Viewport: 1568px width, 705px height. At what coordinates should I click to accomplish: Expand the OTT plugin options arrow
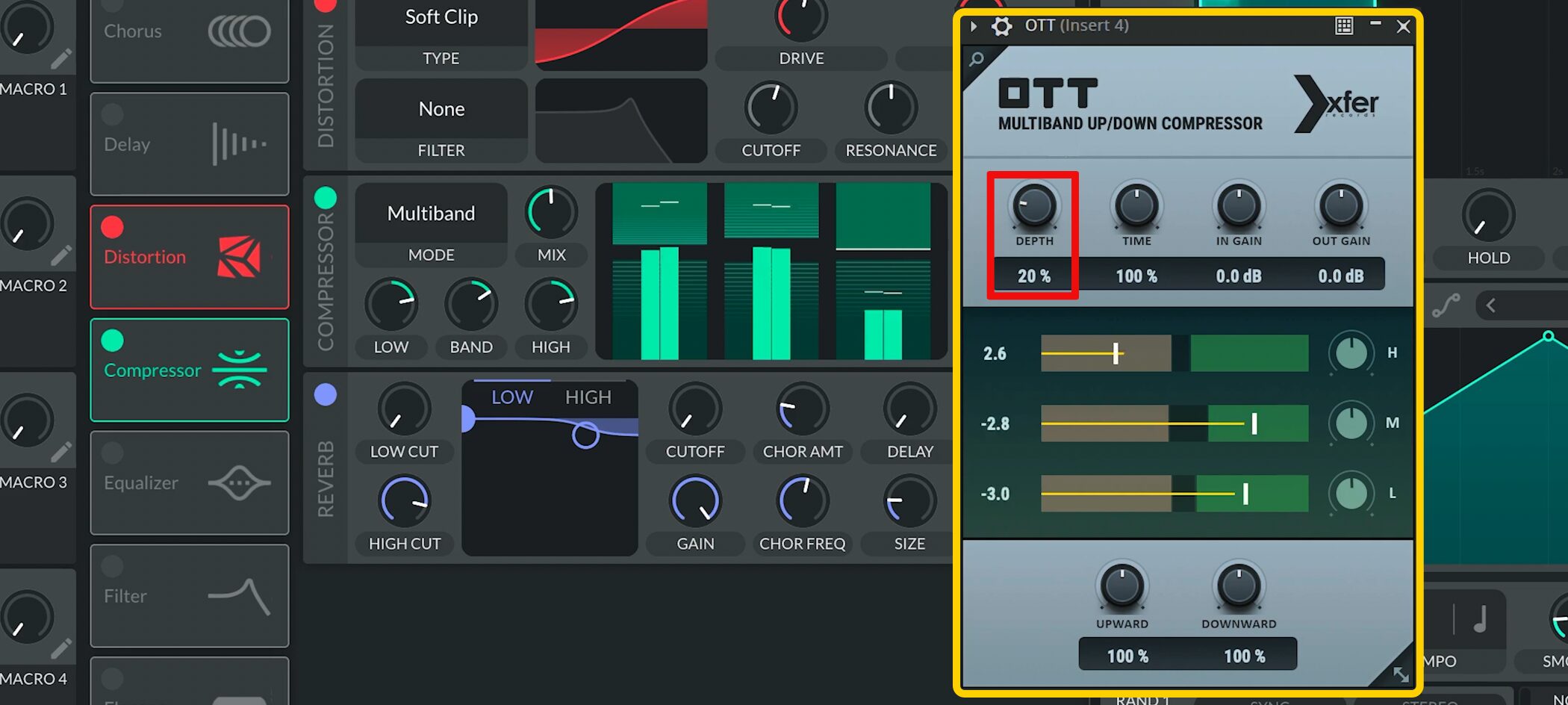974,26
